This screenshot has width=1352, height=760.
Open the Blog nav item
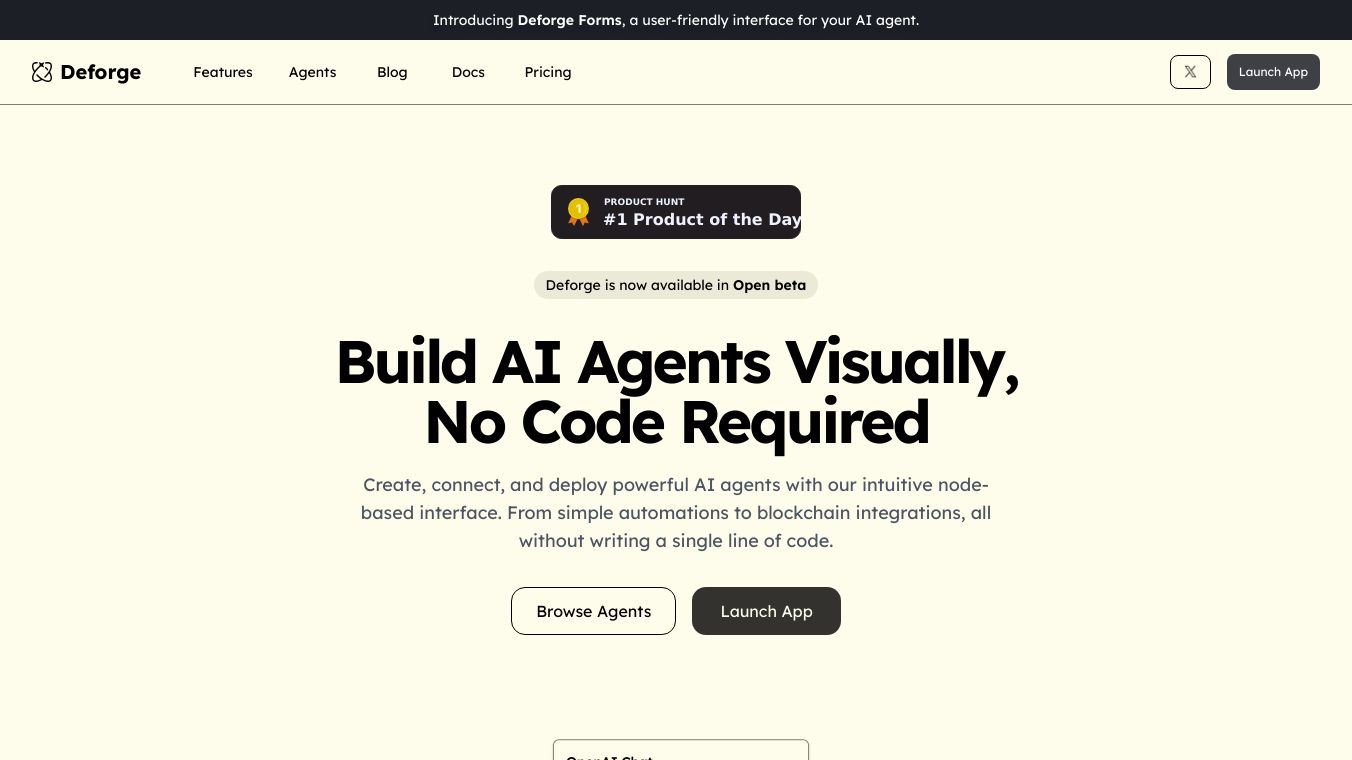tap(392, 72)
